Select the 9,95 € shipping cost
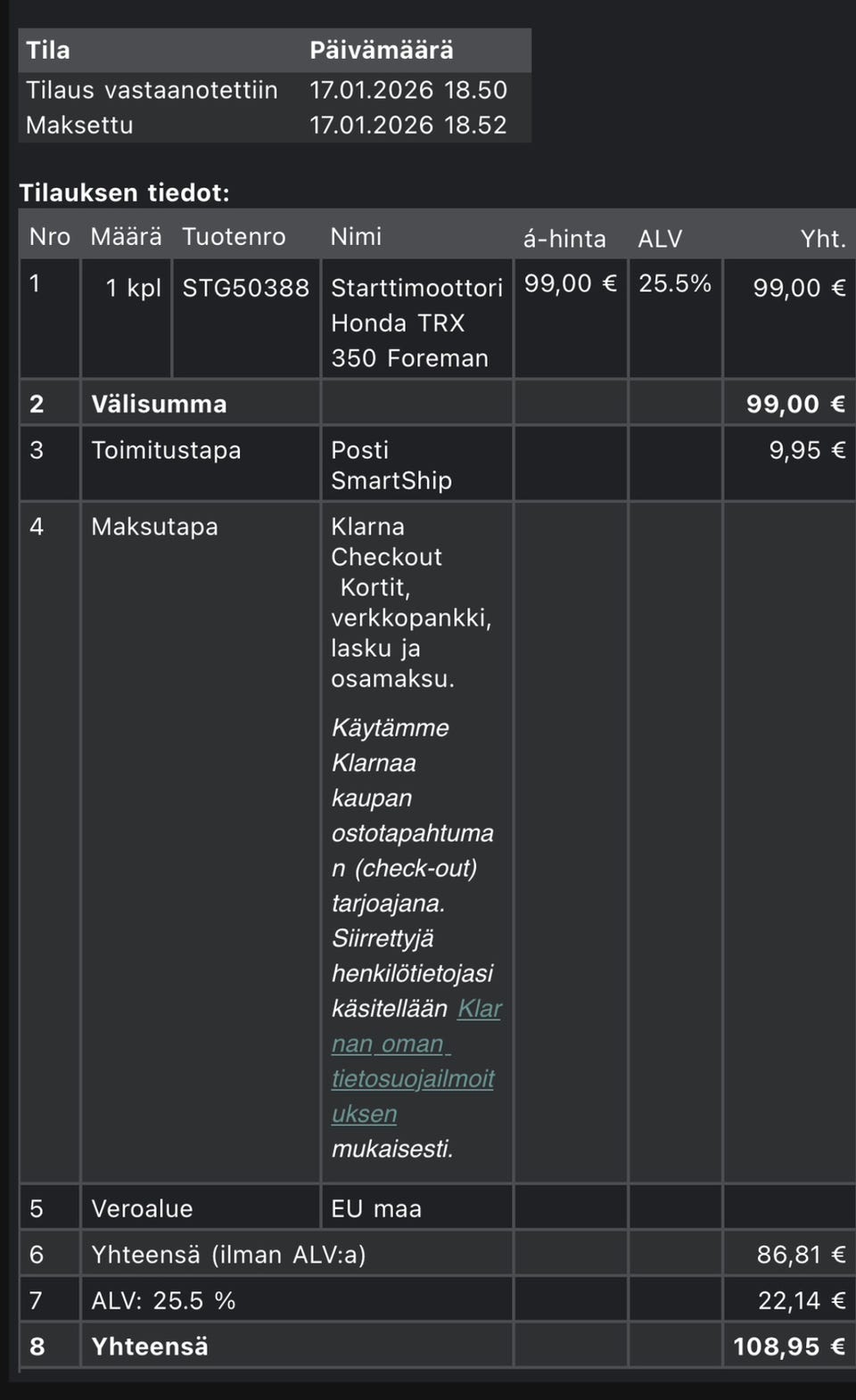 point(806,450)
